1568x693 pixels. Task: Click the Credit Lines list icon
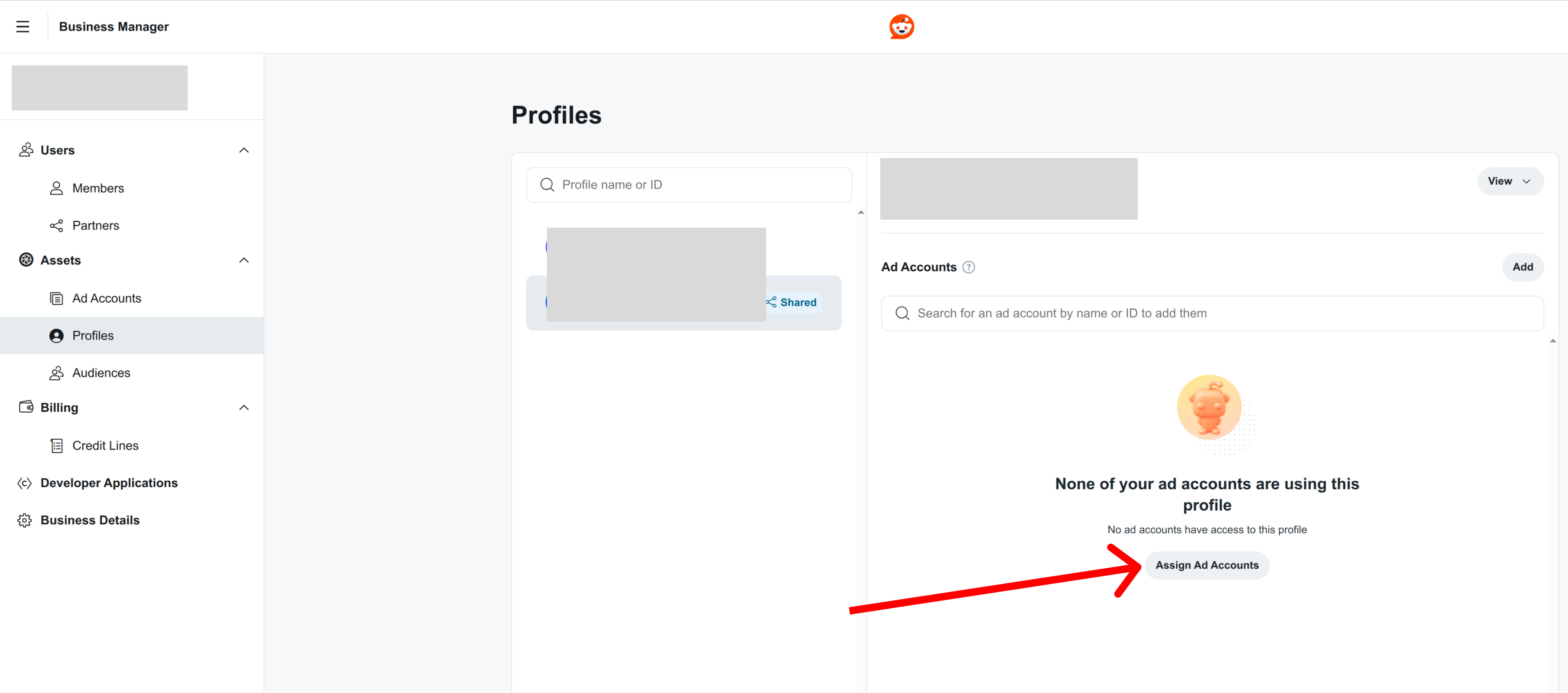coord(56,445)
